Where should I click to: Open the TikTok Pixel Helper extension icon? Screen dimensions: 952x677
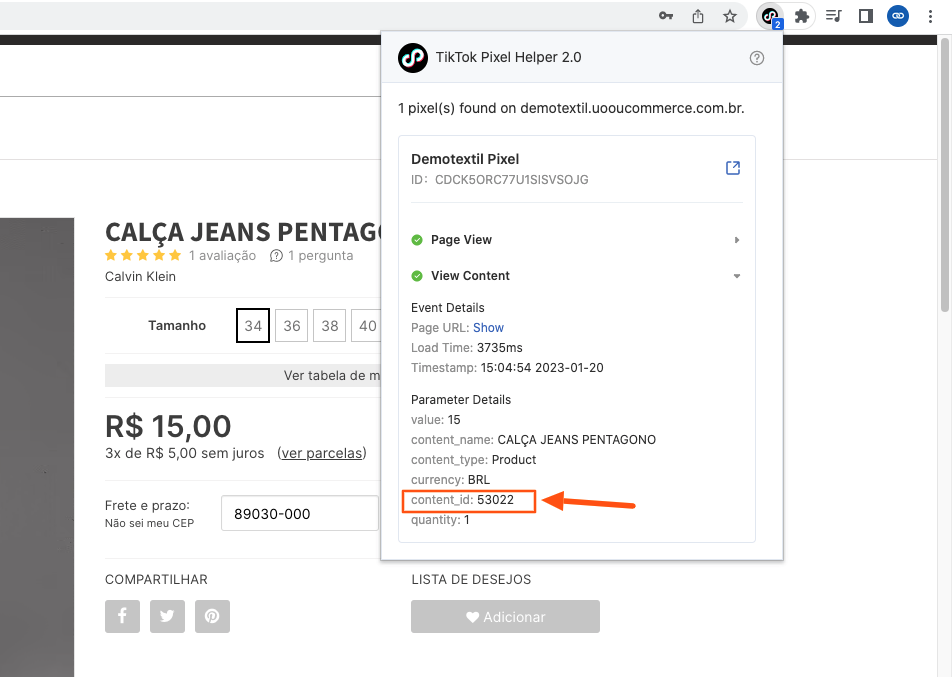770,16
